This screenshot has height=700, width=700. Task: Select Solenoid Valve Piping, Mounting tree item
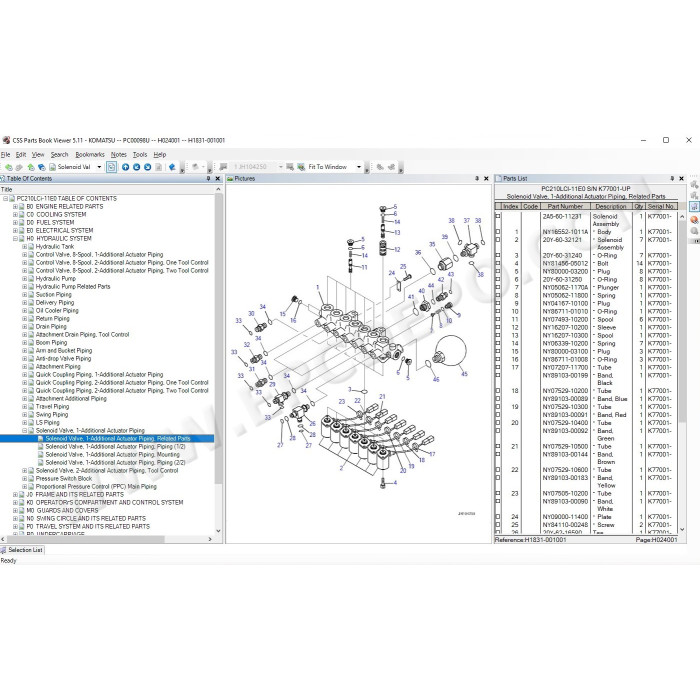point(112,454)
